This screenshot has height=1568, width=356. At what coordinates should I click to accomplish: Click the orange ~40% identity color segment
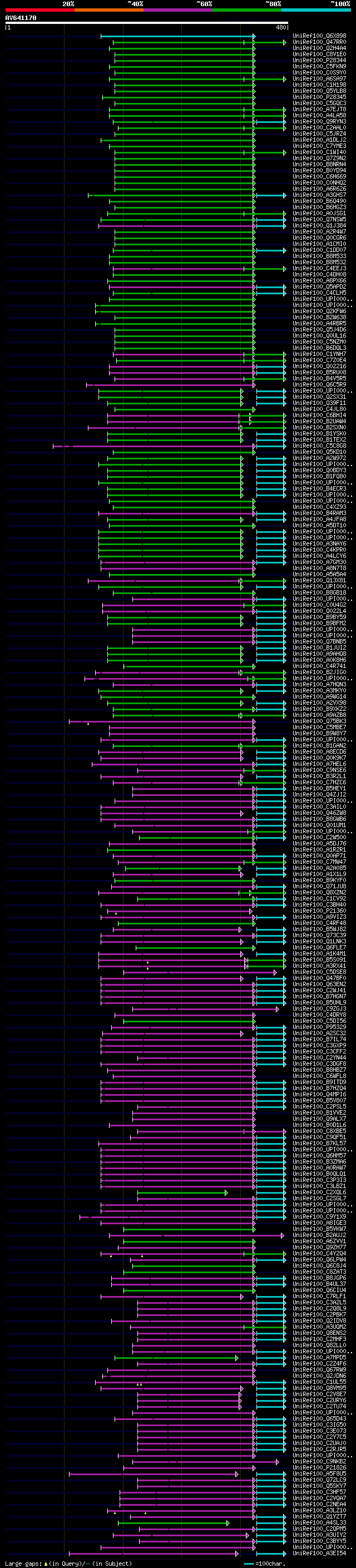(109, 10)
